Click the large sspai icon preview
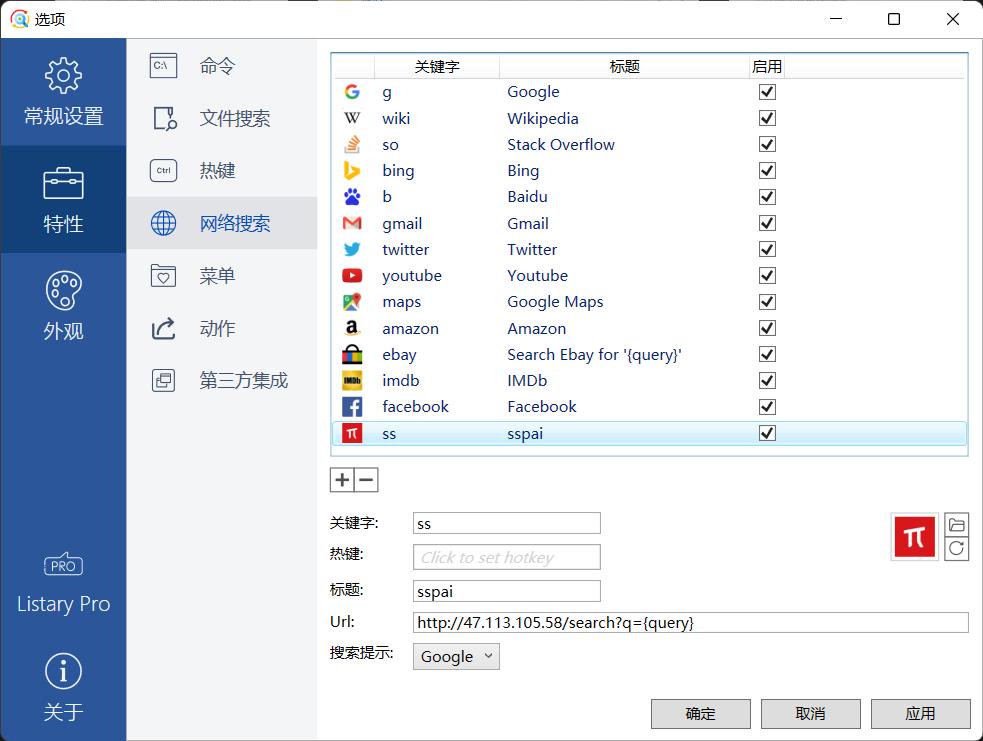The width and height of the screenshot is (983, 741). click(x=915, y=537)
